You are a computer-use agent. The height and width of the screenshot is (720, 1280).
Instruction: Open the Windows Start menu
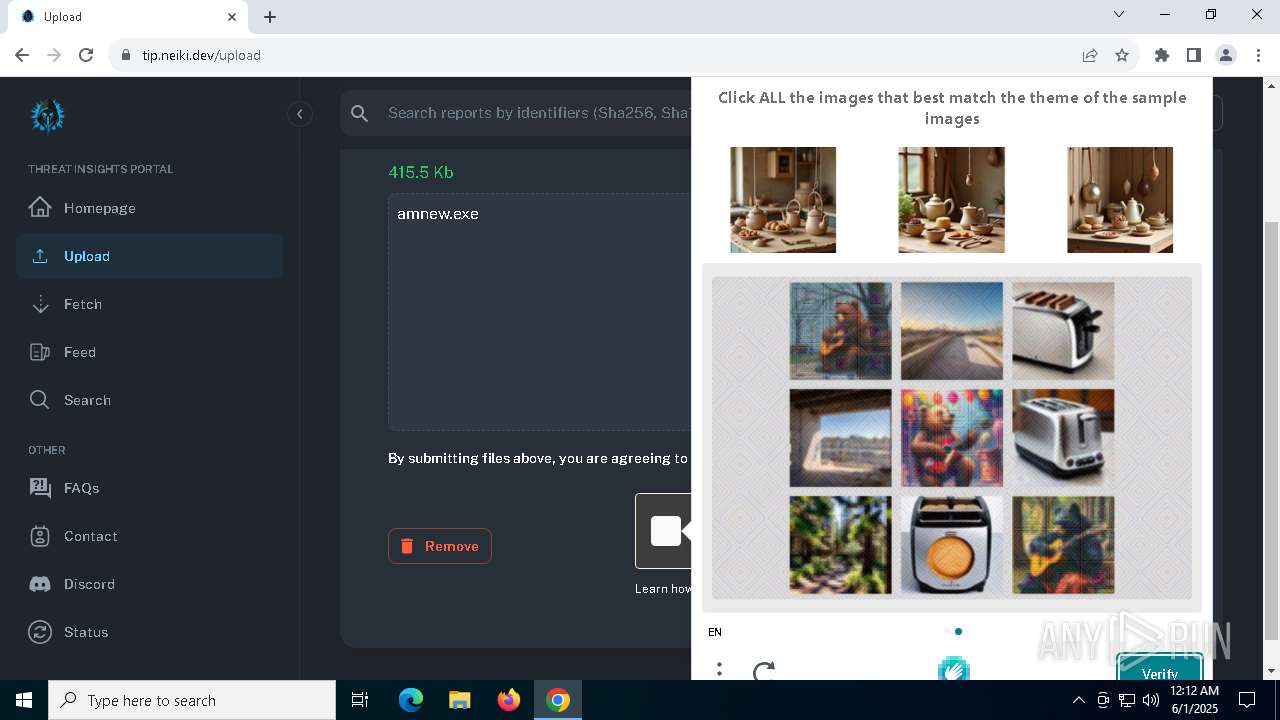tap(24, 700)
